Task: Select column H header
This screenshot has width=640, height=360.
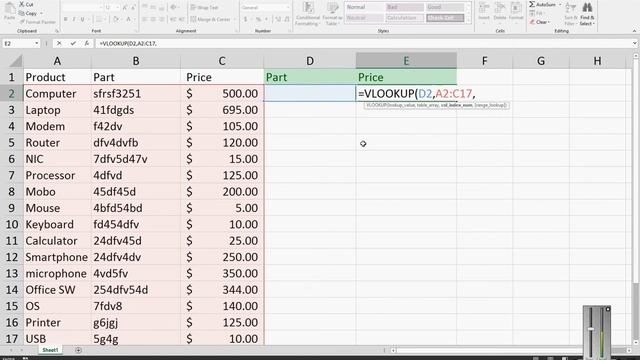Action: (x=597, y=61)
